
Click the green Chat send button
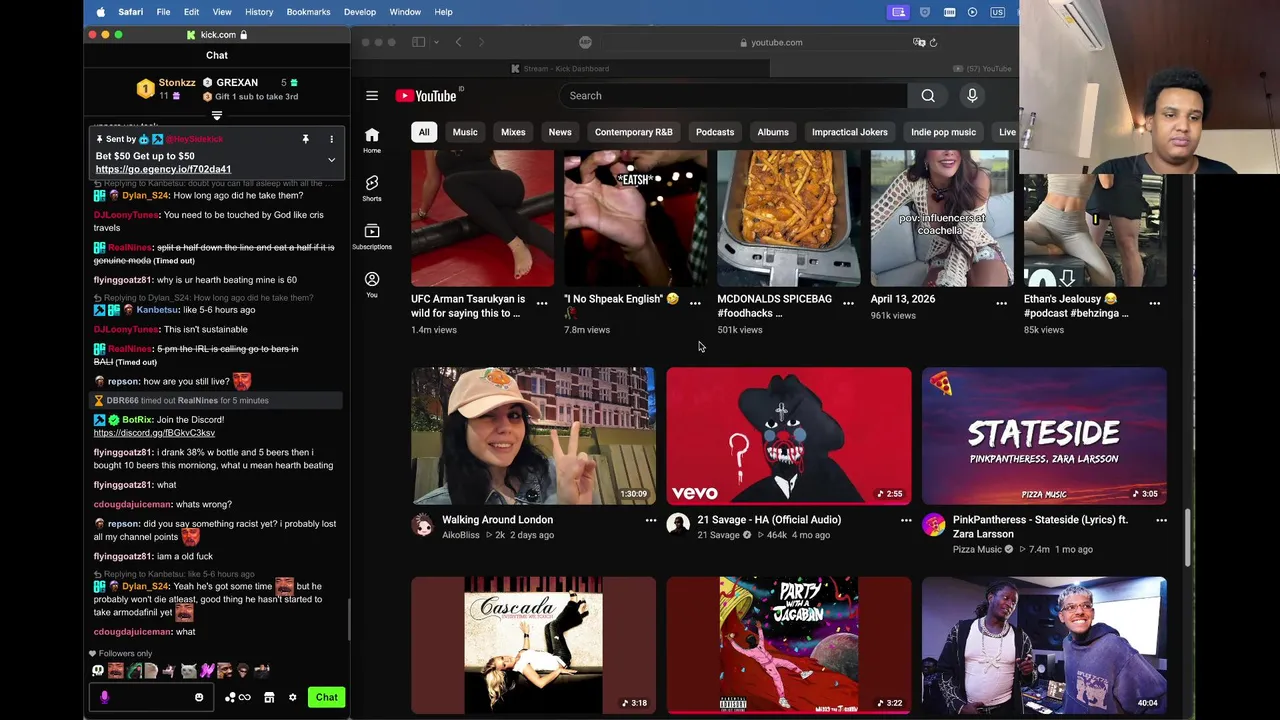pos(327,697)
